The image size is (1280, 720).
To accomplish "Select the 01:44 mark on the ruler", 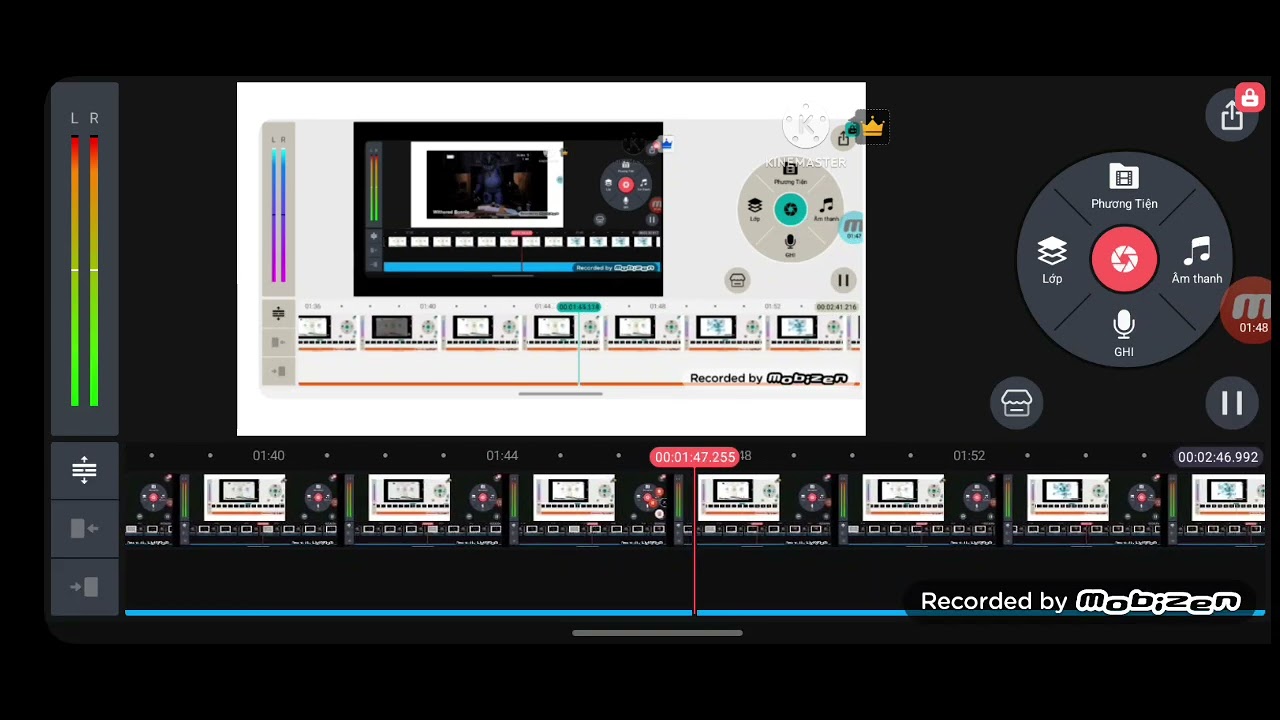I will point(502,456).
